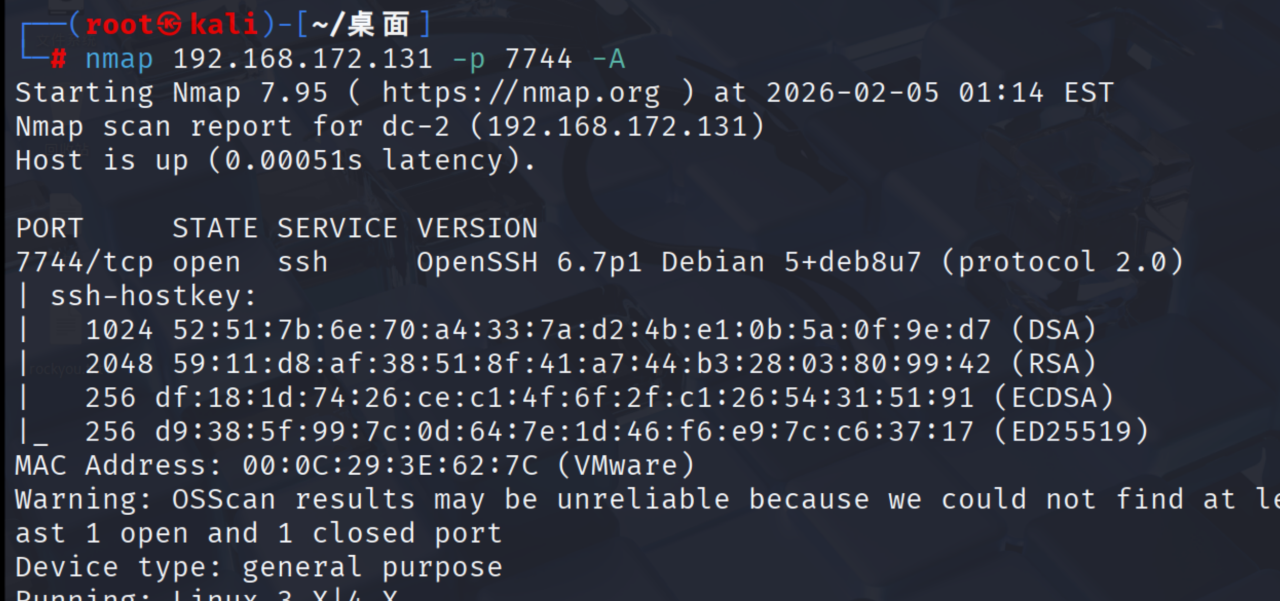Click the PORT column header
Screen dimensions: 1280x601
50,228
